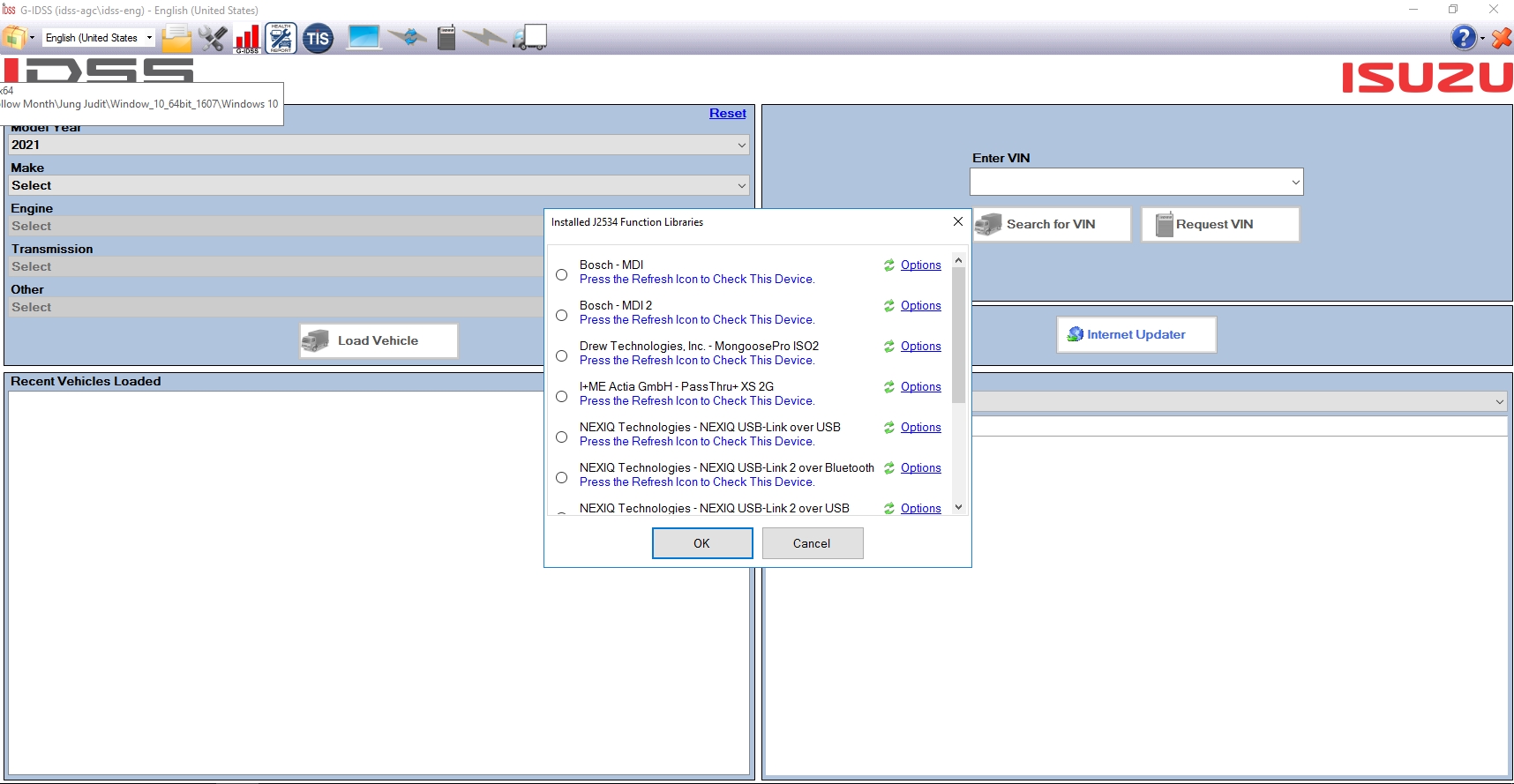This screenshot has height=784, width=1514.
Task: Select the Bosch - MDI 2 radio button
Action: (x=561, y=315)
